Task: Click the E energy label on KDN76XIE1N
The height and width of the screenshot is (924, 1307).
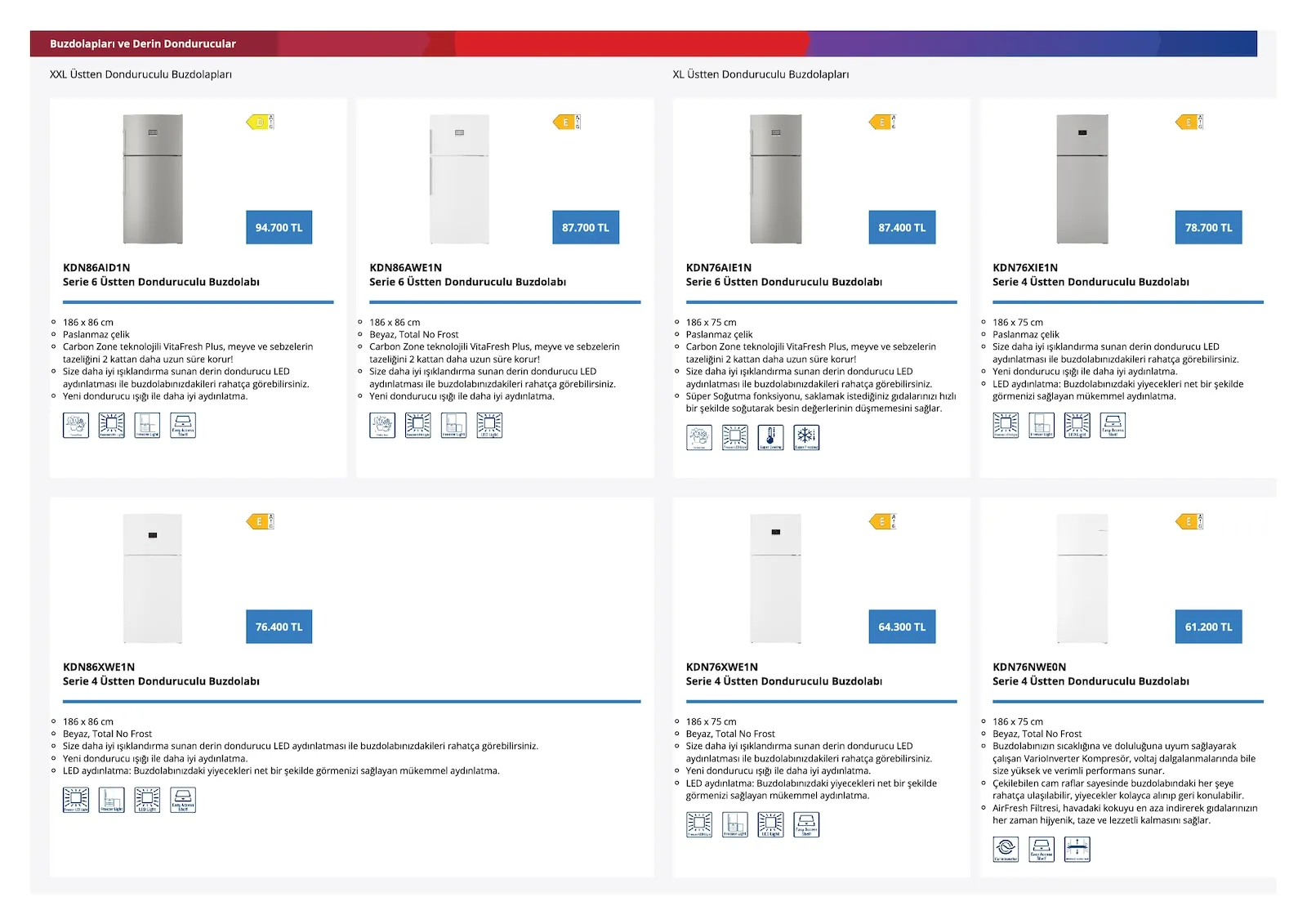Action: pyautogui.click(x=1189, y=122)
